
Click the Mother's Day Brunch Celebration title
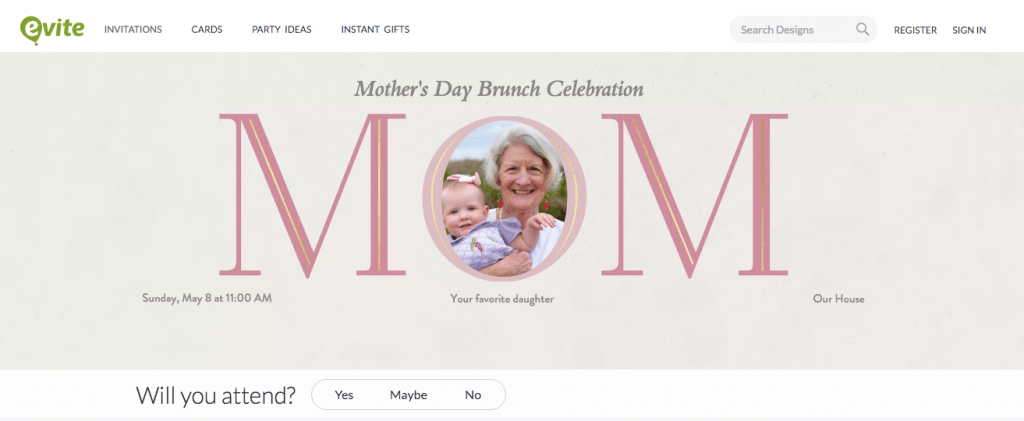point(498,89)
